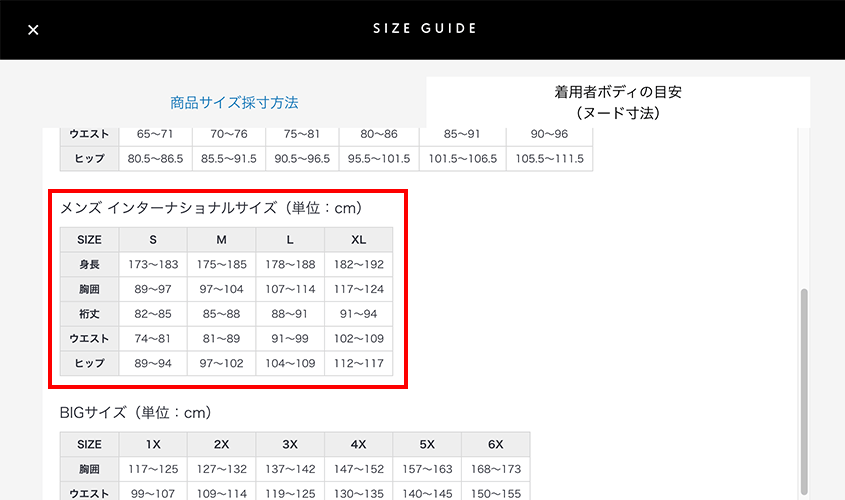The height and width of the screenshot is (500, 845).
Task: Click the 157~163 chest cell for 5X
Action: click(x=427, y=469)
